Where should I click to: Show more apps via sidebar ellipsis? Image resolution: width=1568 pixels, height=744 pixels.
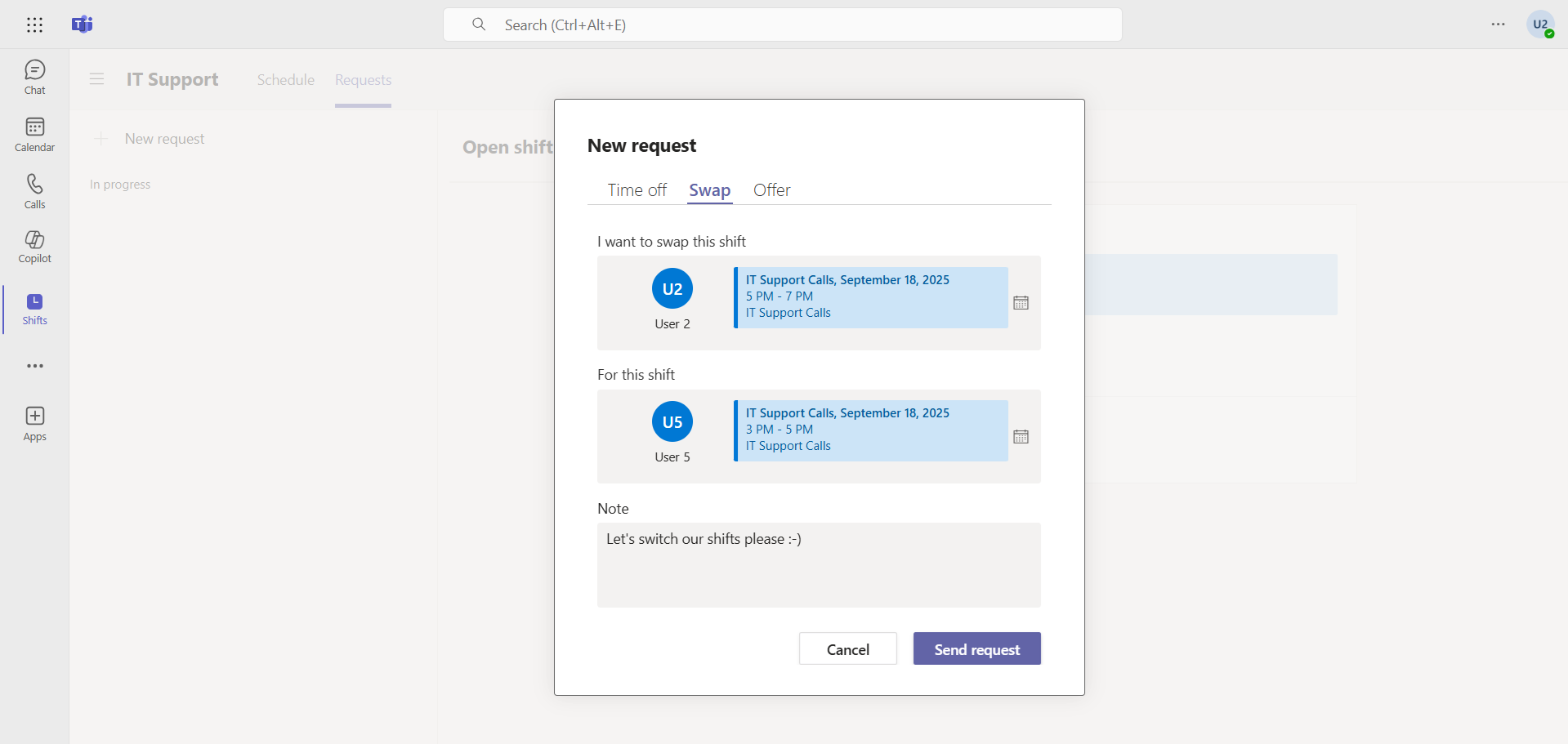click(x=34, y=366)
